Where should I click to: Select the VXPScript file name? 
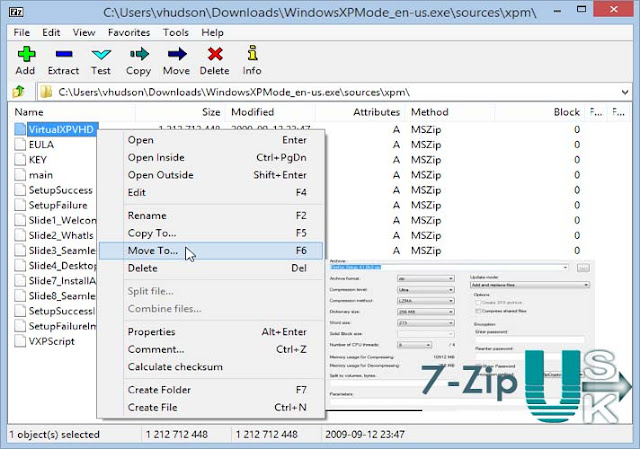click(x=52, y=342)
